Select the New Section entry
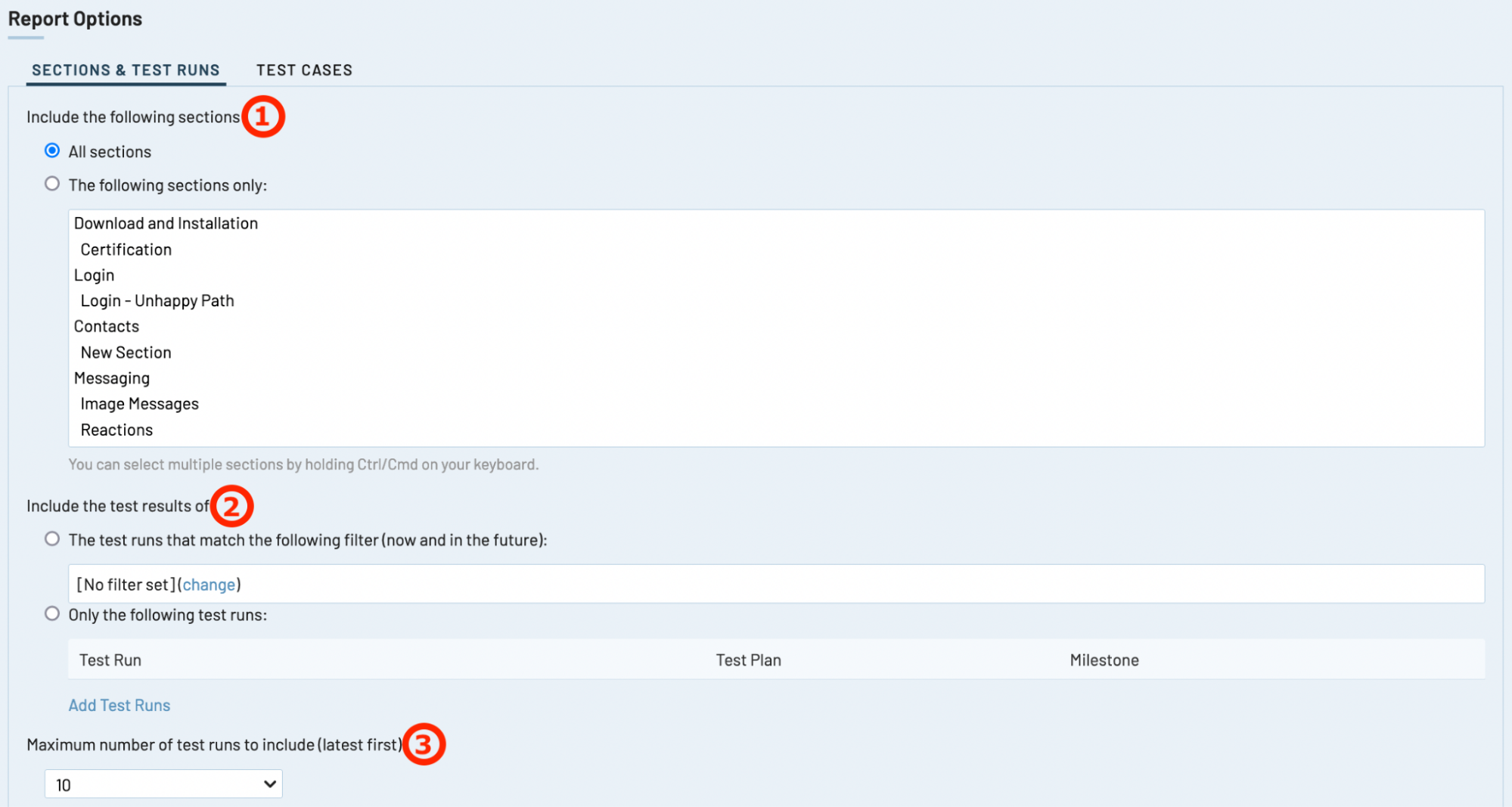Screen dimensions: 1512x807 pyautogui.click(x=126, y=352)
